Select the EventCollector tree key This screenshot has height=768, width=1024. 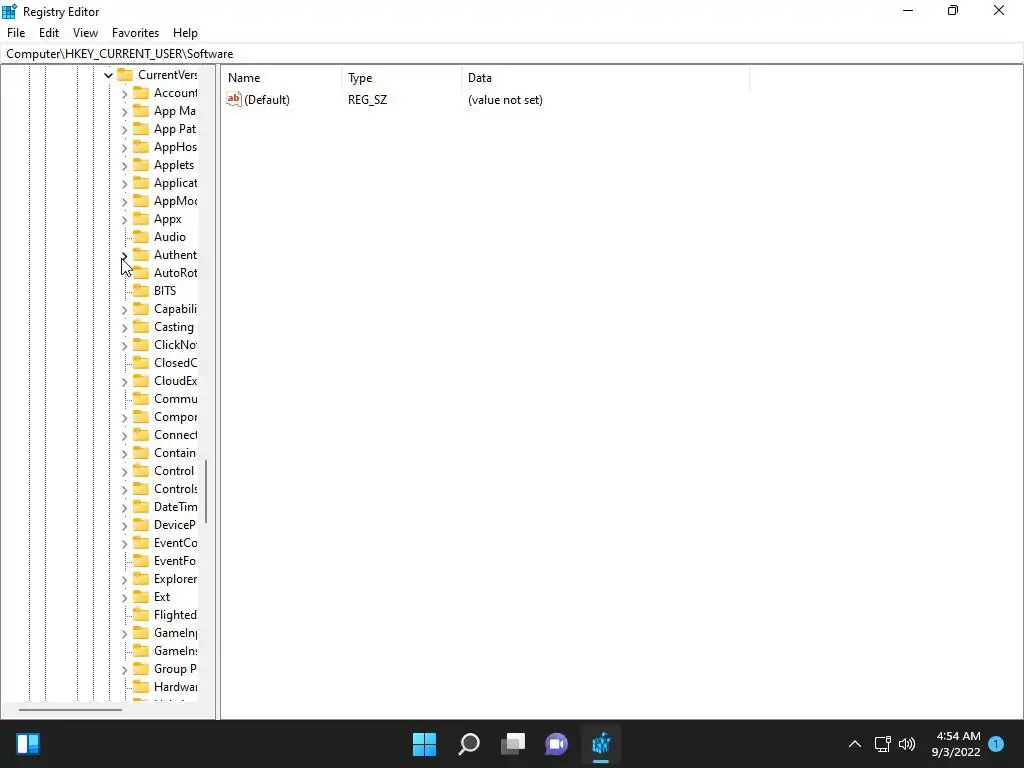point(175,543)
